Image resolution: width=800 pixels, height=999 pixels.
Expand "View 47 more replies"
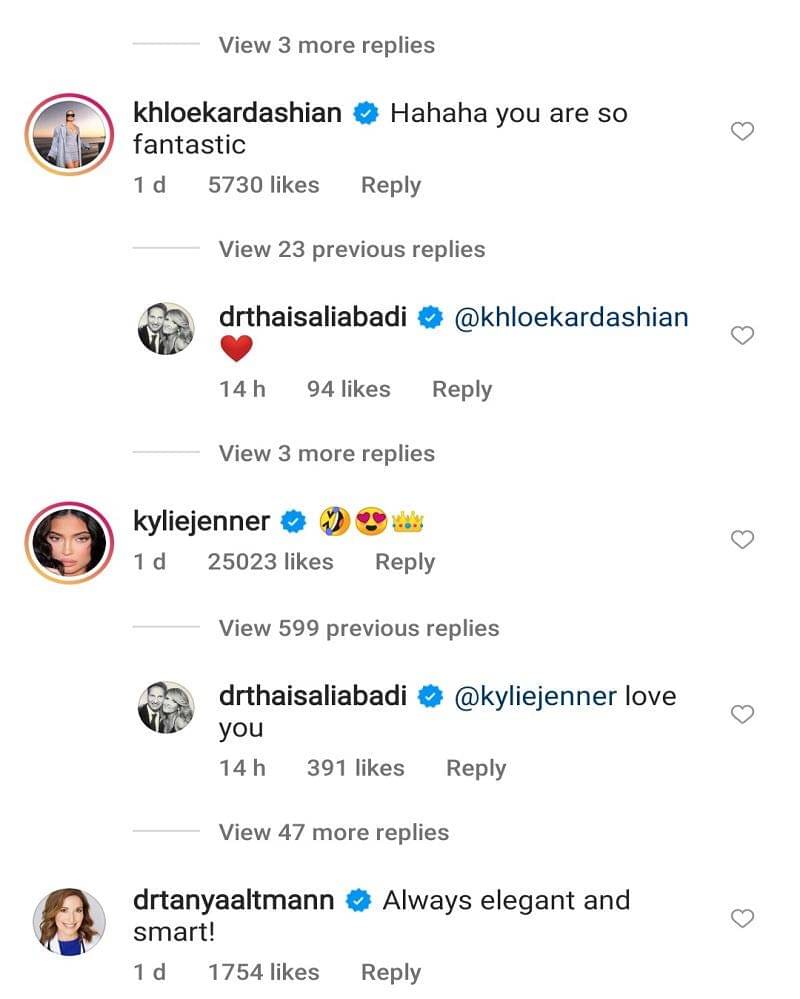(x=334, y=832)
